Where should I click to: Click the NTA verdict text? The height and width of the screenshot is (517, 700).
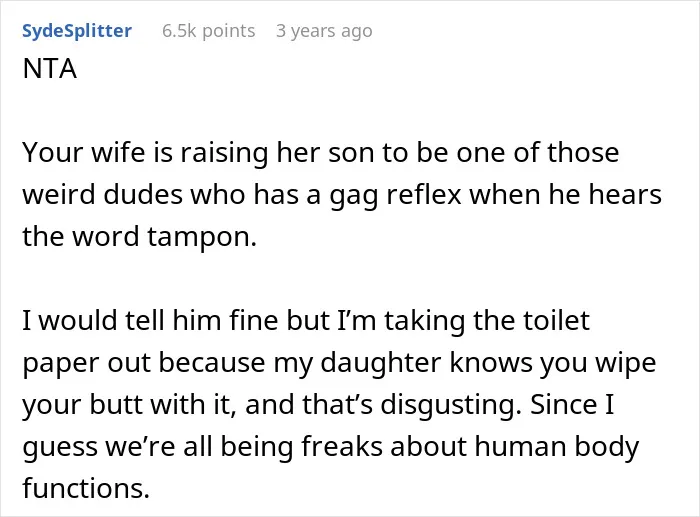tap(50, 69)
